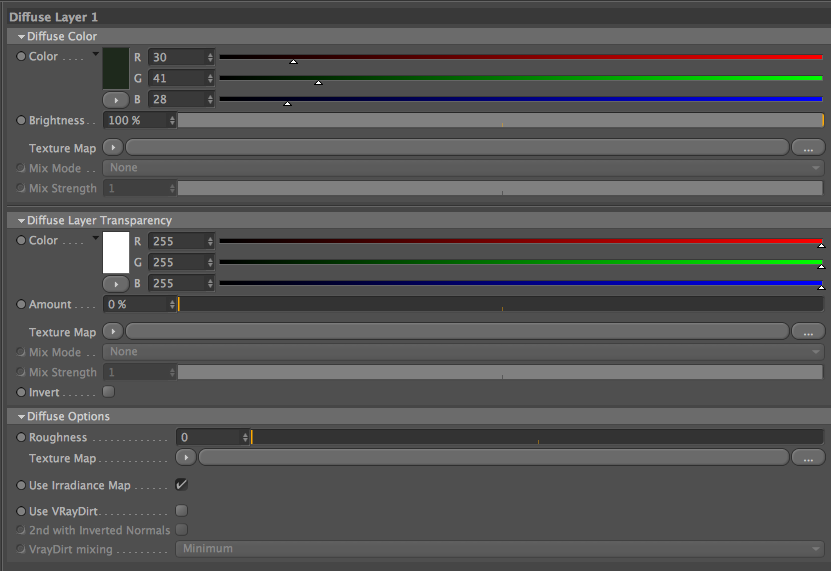
Task: Open the Transparency texture browse ellipsis button
Action: [x=808, y=332]
